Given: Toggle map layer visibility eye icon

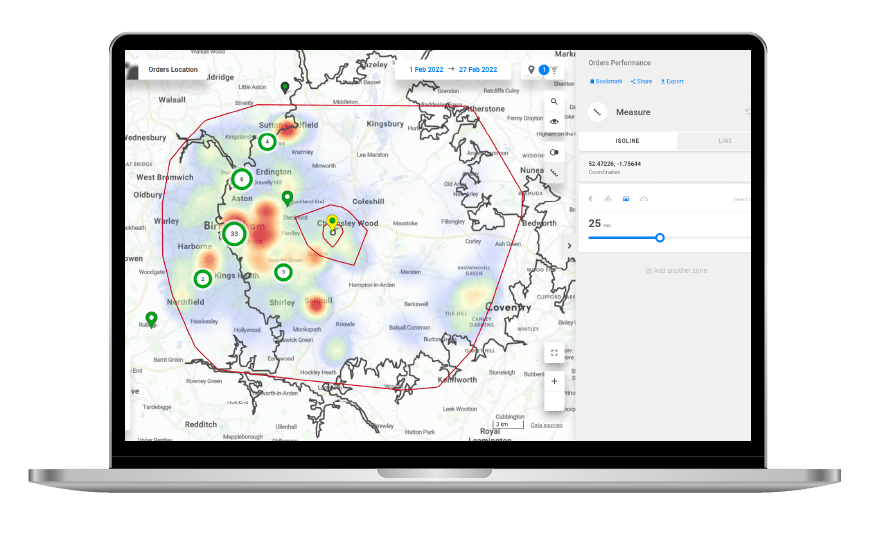Looking at the screenshot, I should point(555,121).
